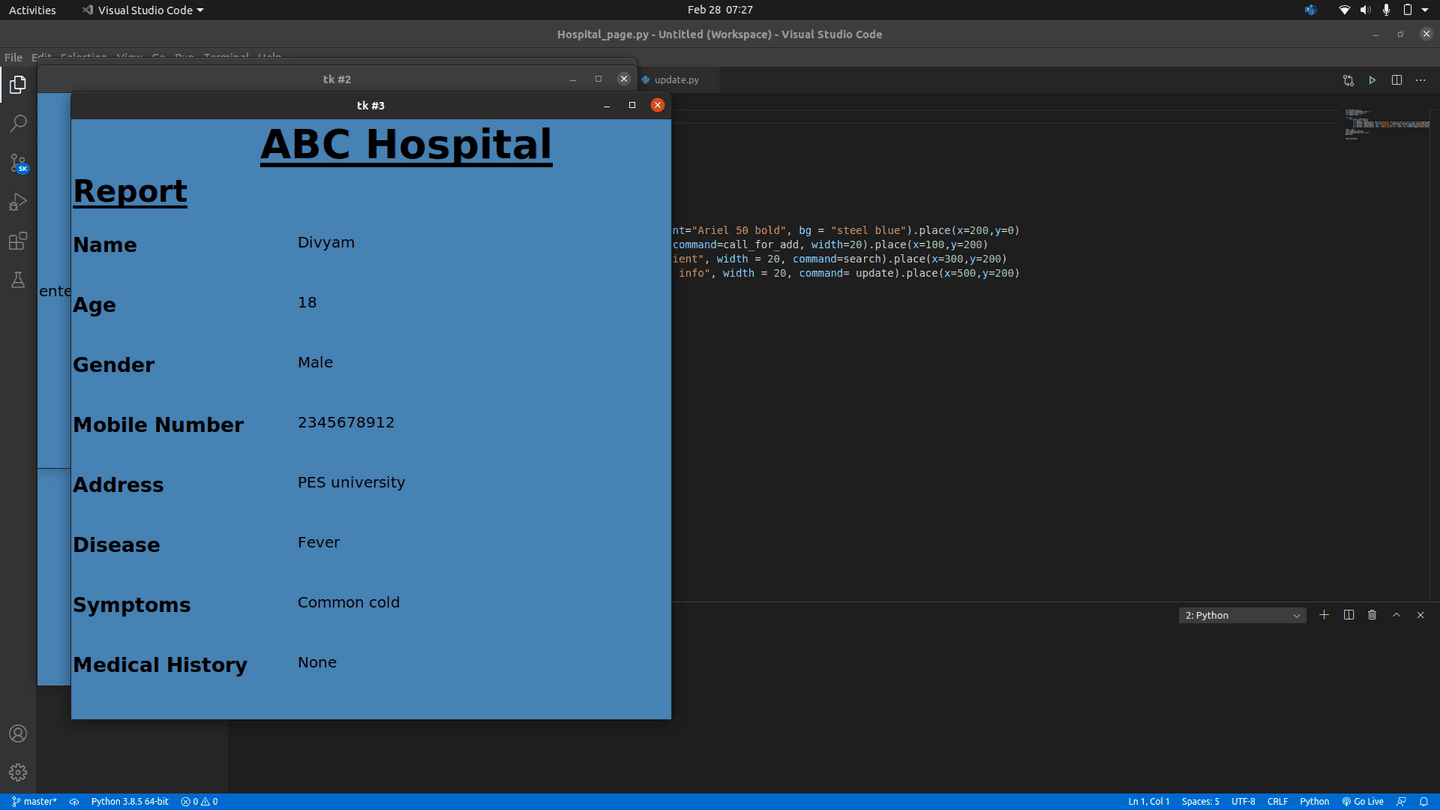Click the publish/sync cloud icon in status bar
The width and height of the screenshot is (1440, 810).
74,802
